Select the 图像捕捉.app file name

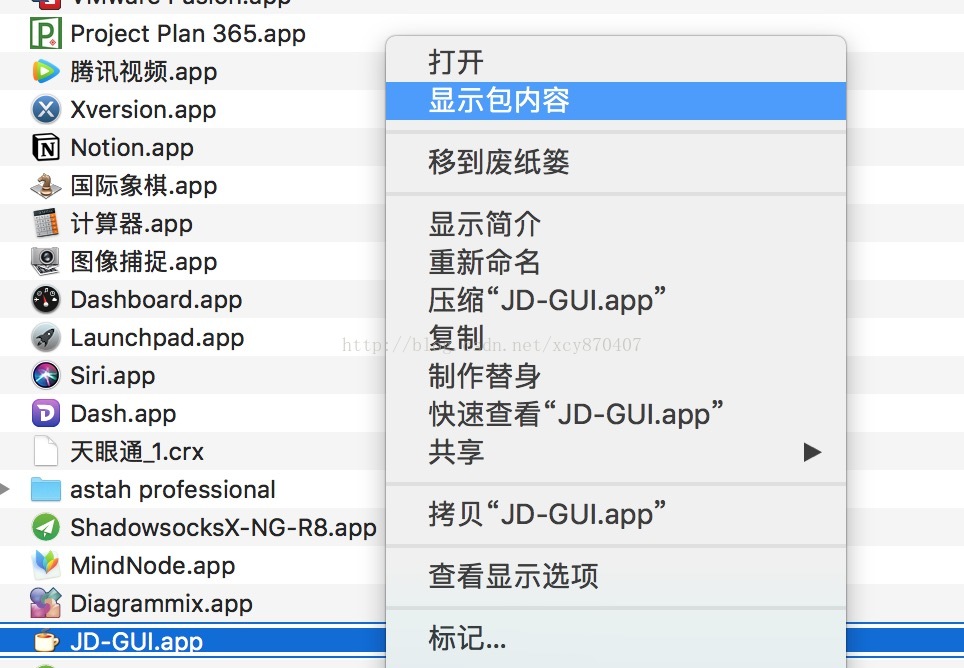(x=143, y=262)
